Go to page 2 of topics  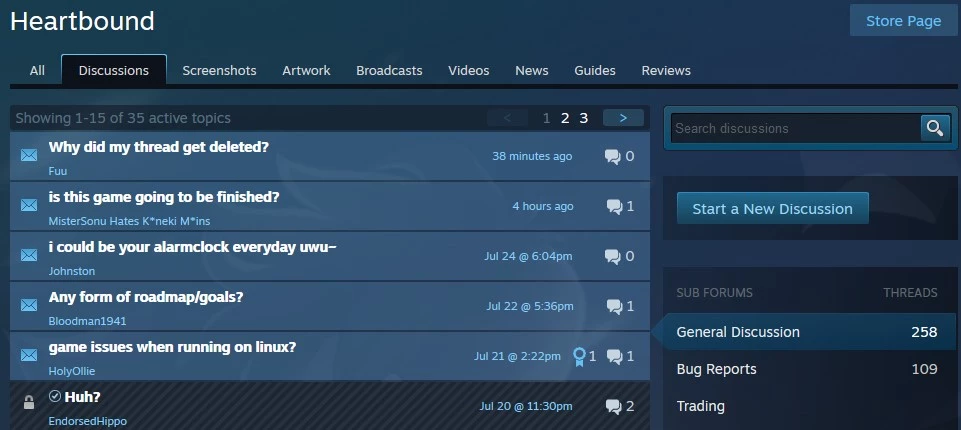tap(565, 118)
